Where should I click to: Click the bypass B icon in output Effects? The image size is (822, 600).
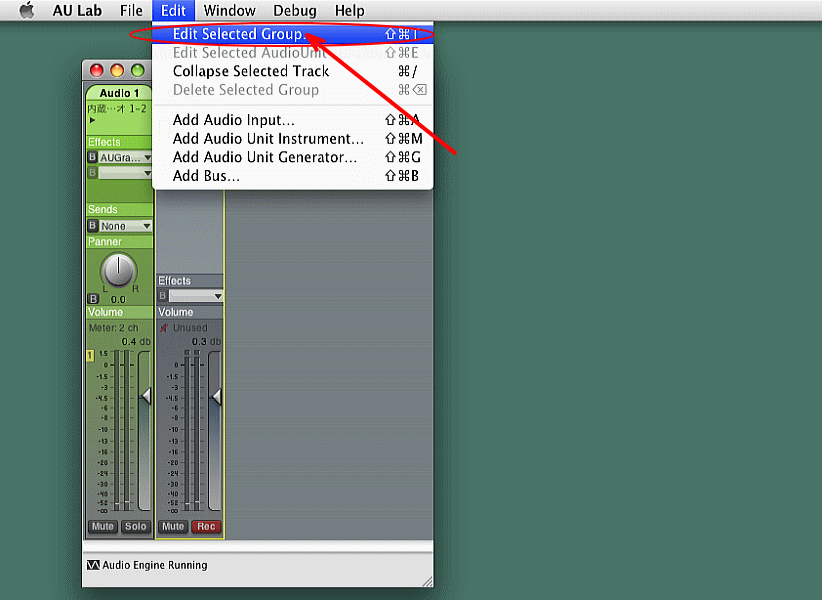click(163, 296)
